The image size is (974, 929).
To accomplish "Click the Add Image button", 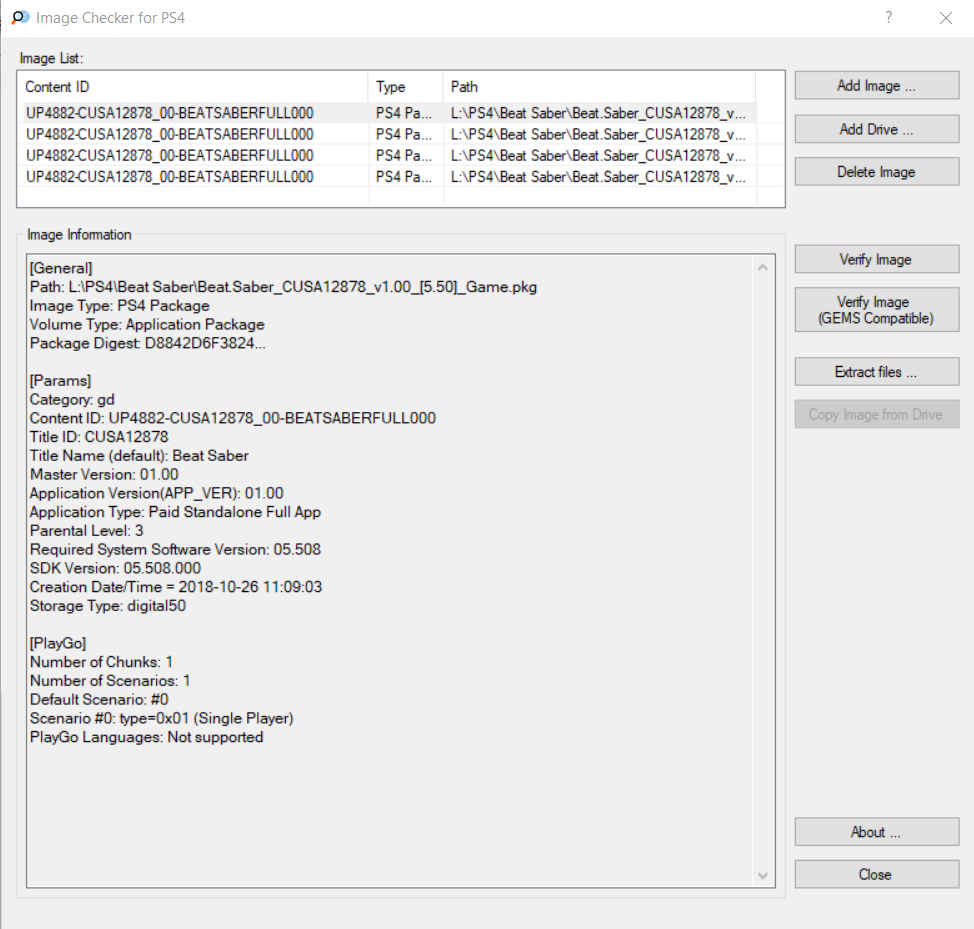I will point(876,86).
